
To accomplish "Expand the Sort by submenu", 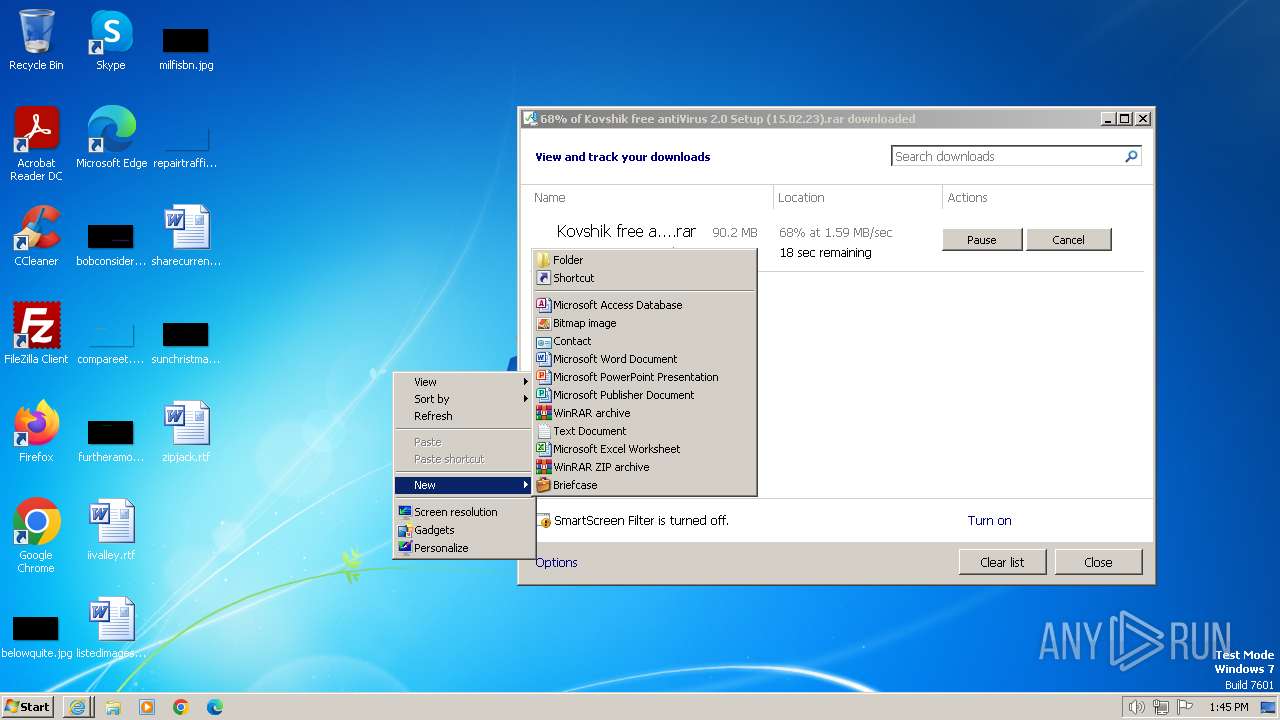I will 464,399.
